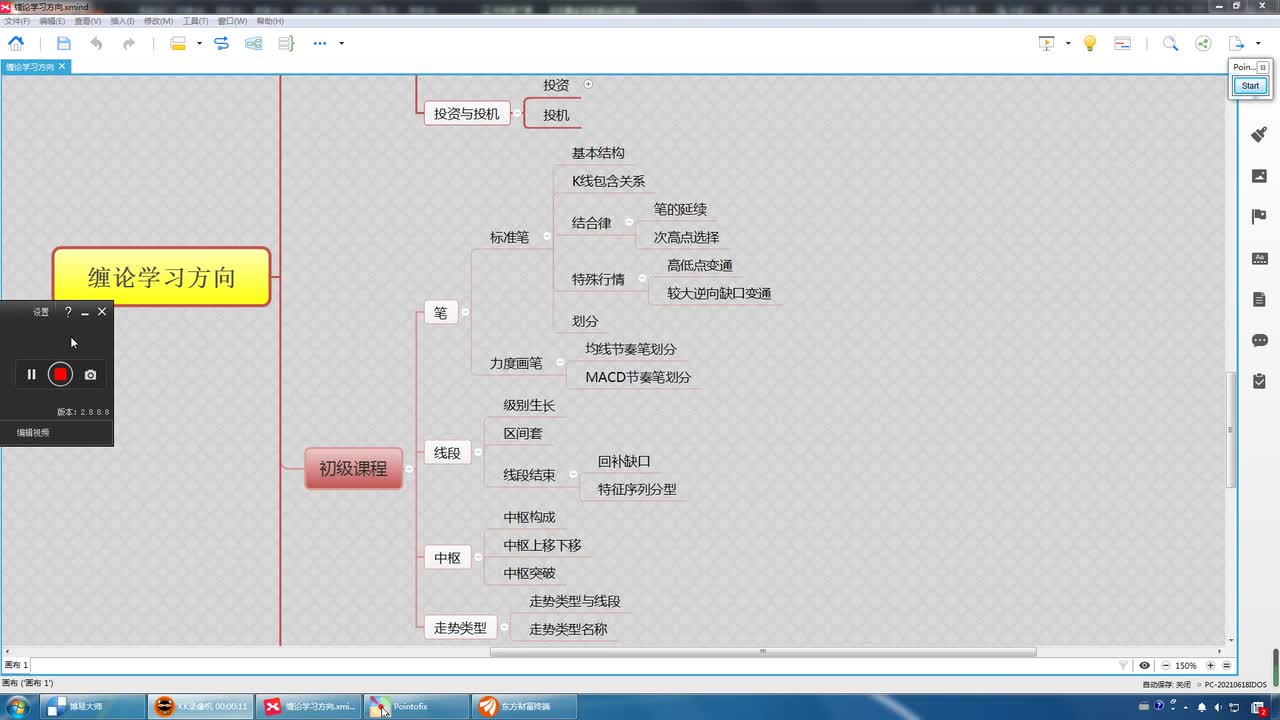1280x720 pixels.
Task: Click 编辑视频 in the recorder window
Action: [33, 433]
